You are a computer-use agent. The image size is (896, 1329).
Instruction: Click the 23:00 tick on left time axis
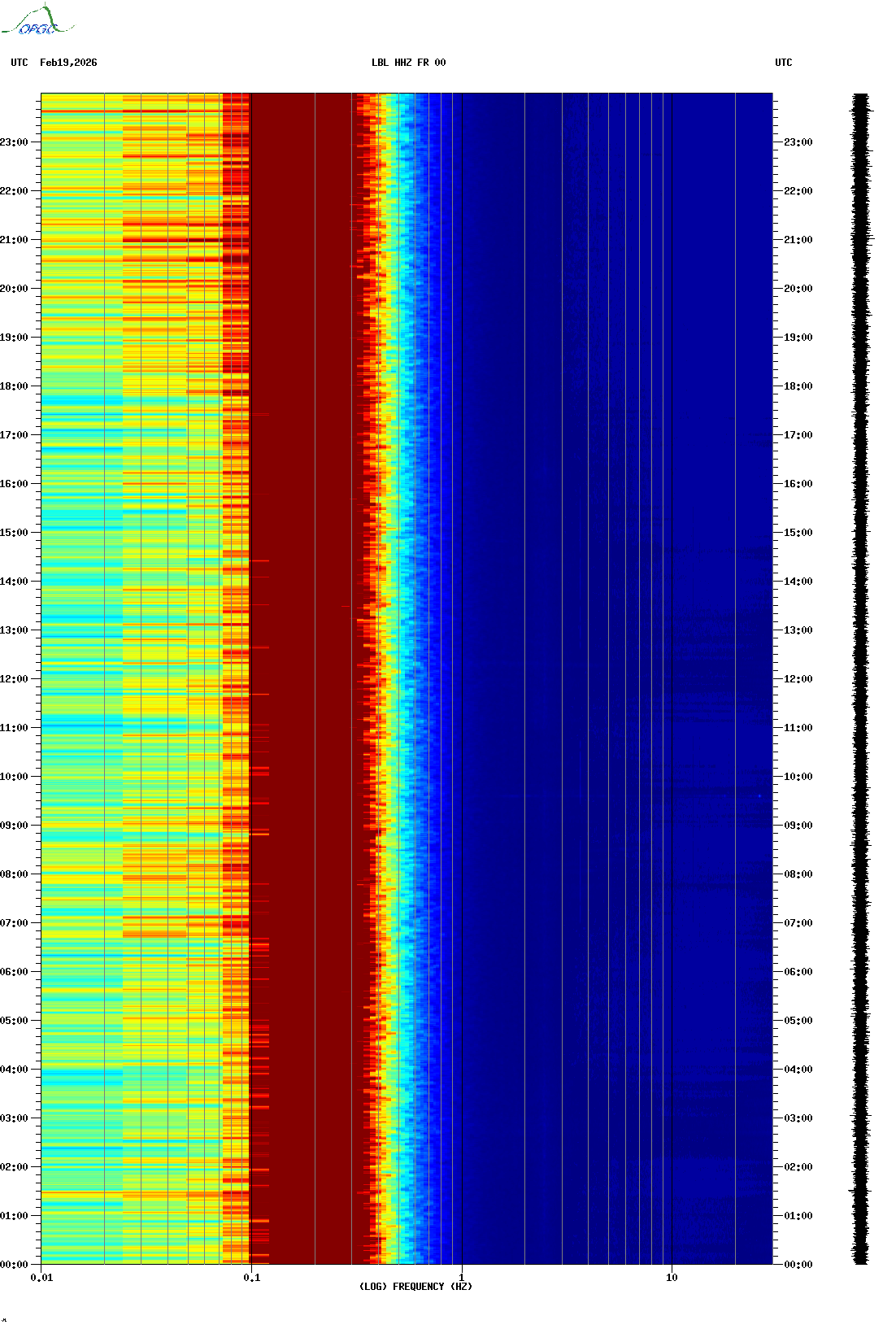click(14, 142)
